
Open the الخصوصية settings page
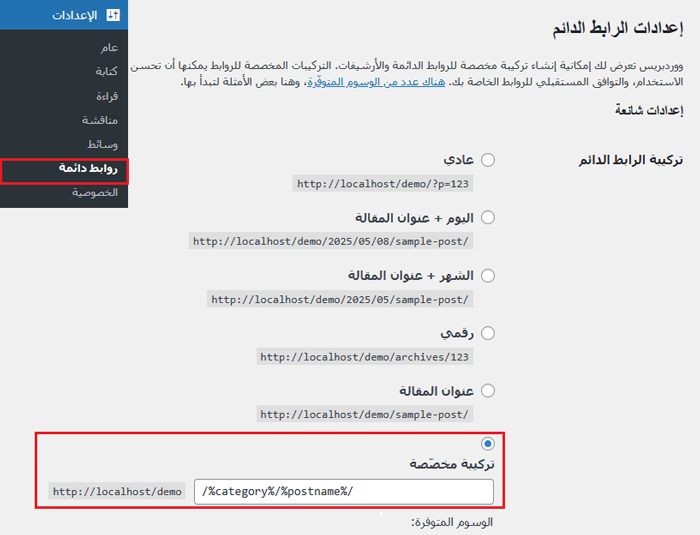pos(95,192)
